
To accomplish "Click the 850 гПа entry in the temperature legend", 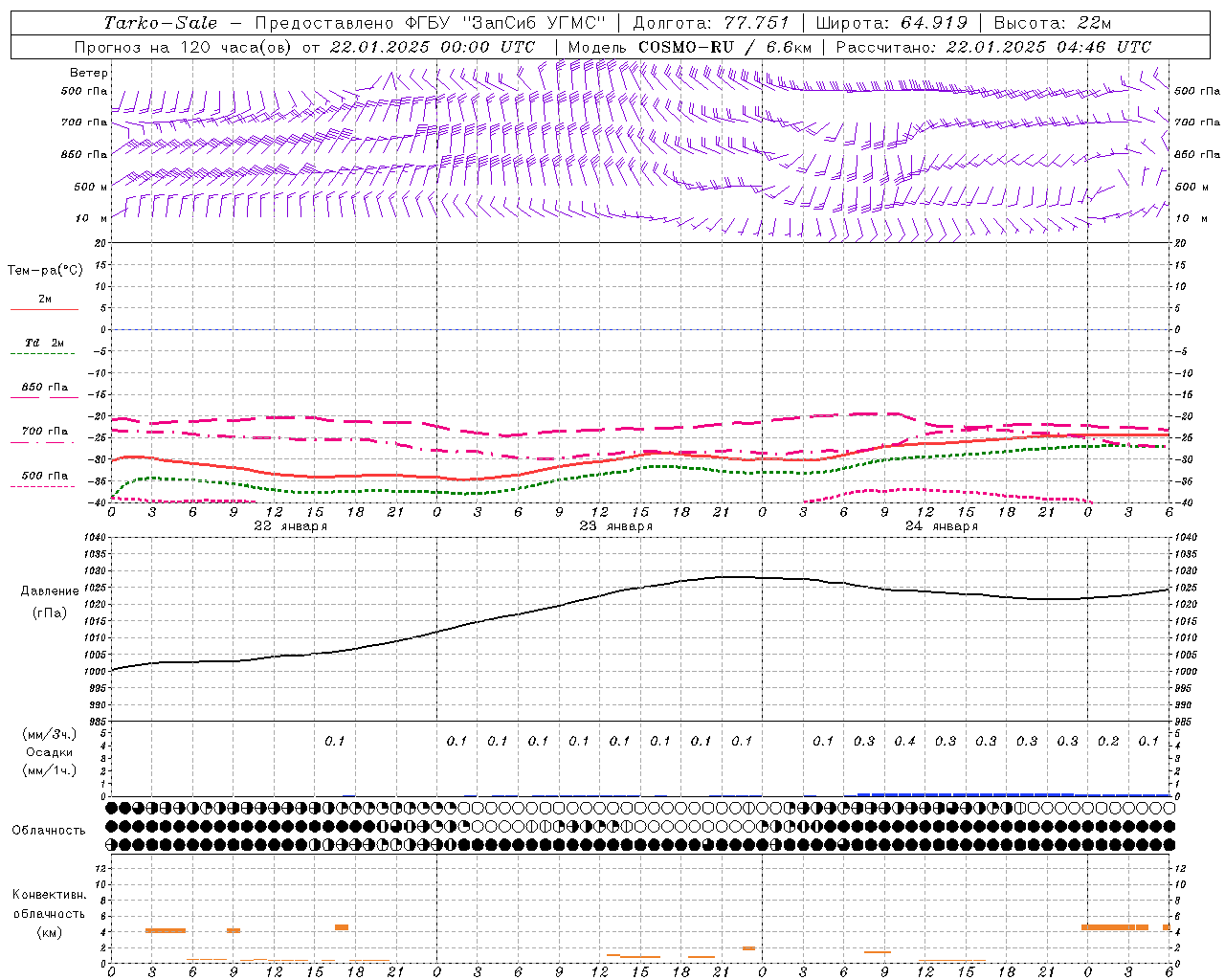I will click(45, 388).
